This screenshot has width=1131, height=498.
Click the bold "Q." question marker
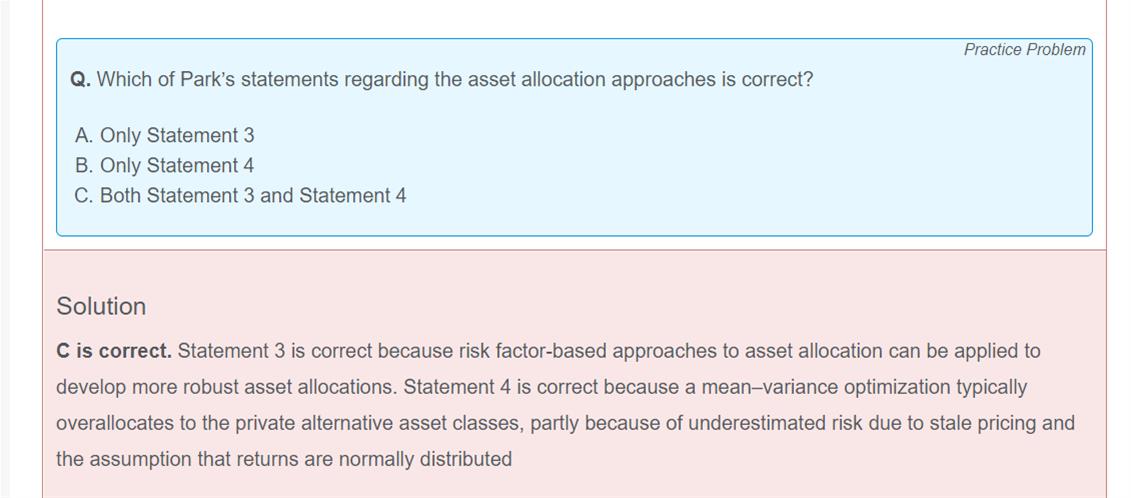[81, 79]
